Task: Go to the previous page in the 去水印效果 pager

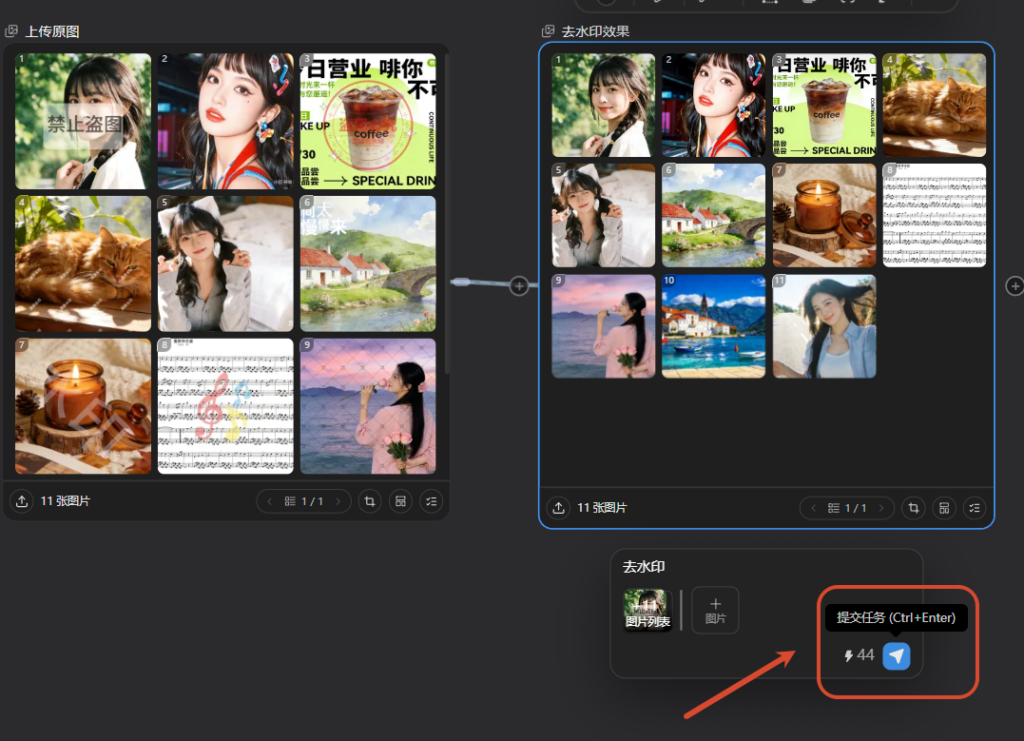Action: (813, 508)
